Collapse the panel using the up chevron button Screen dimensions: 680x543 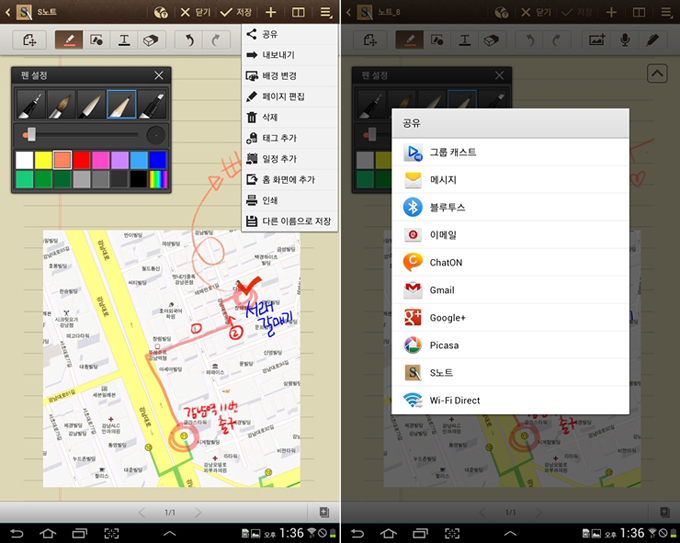click(x=657, y=73)
